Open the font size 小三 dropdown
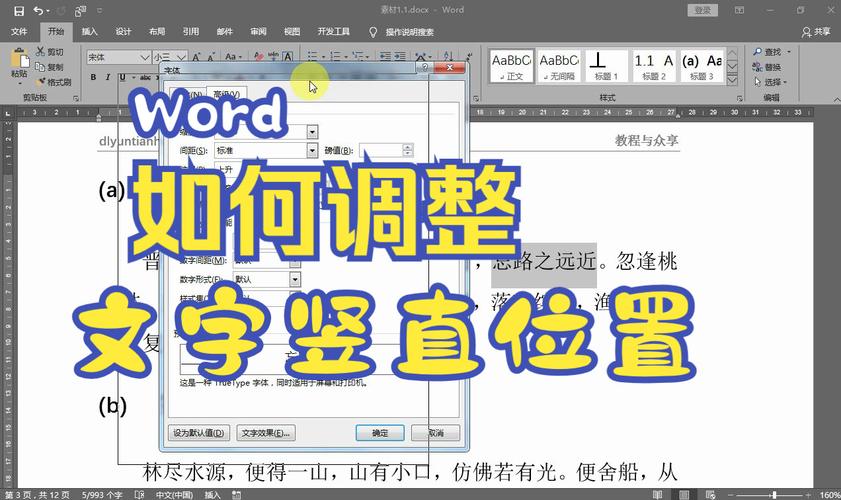The width and height of the screenshot is (841, 500). (x=182, y=57)
